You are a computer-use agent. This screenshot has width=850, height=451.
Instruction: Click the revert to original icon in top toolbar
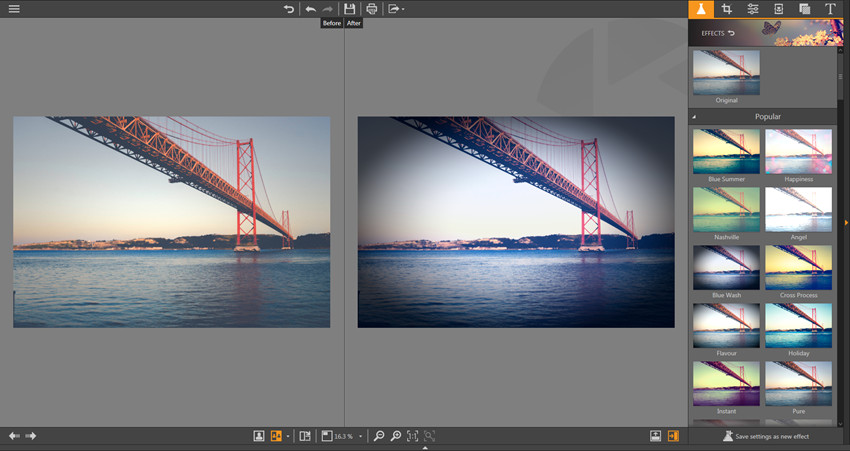coord(289,9)
